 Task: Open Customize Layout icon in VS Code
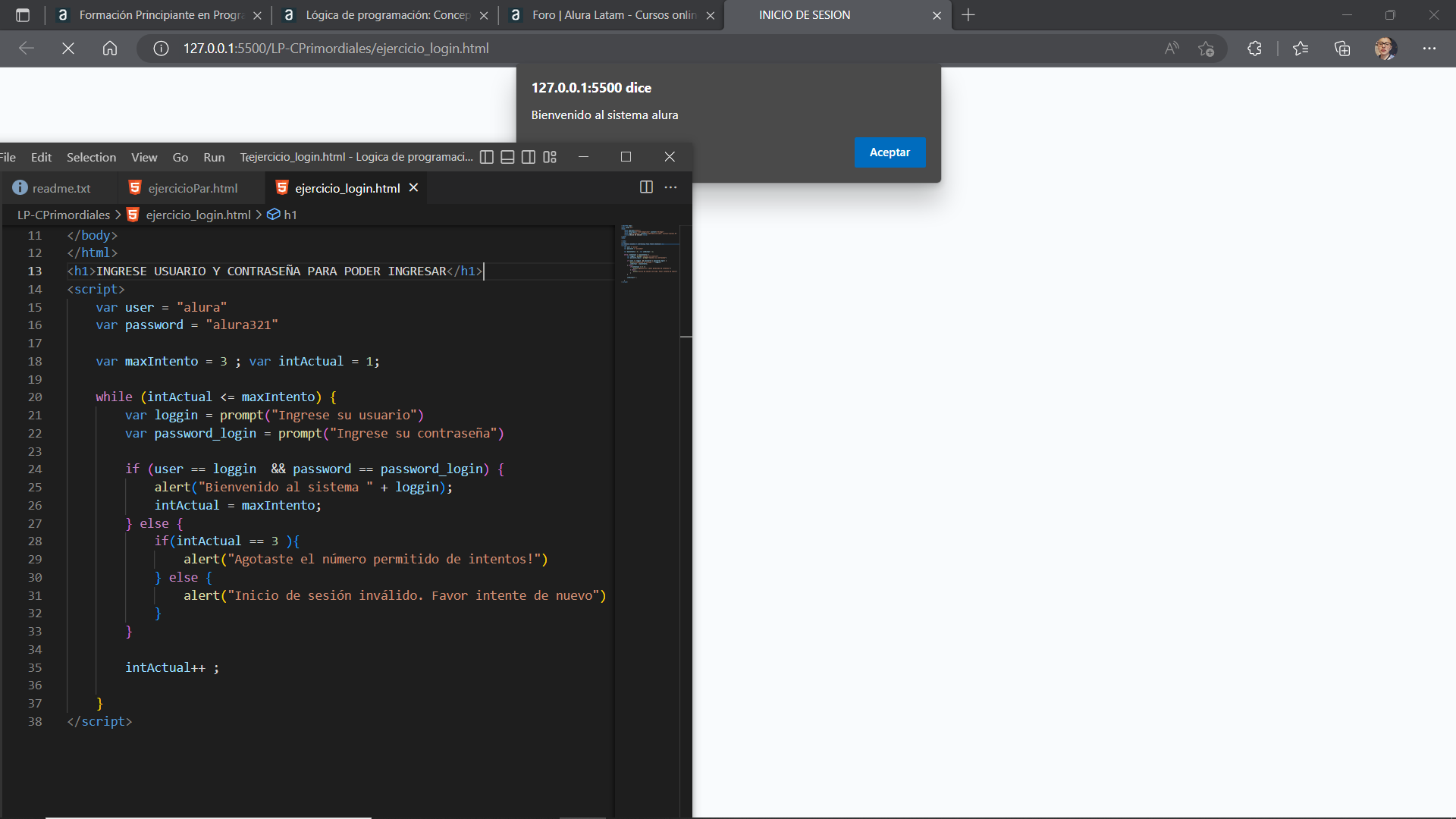[x=550, y=157]
